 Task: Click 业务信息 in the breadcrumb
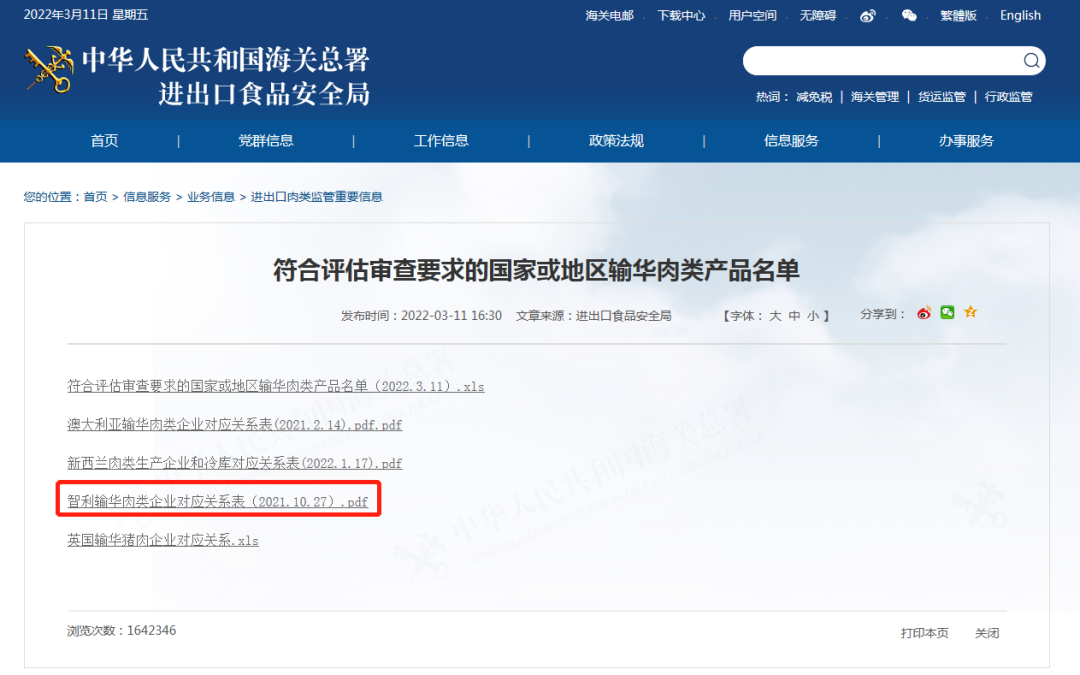pos(211,197)
